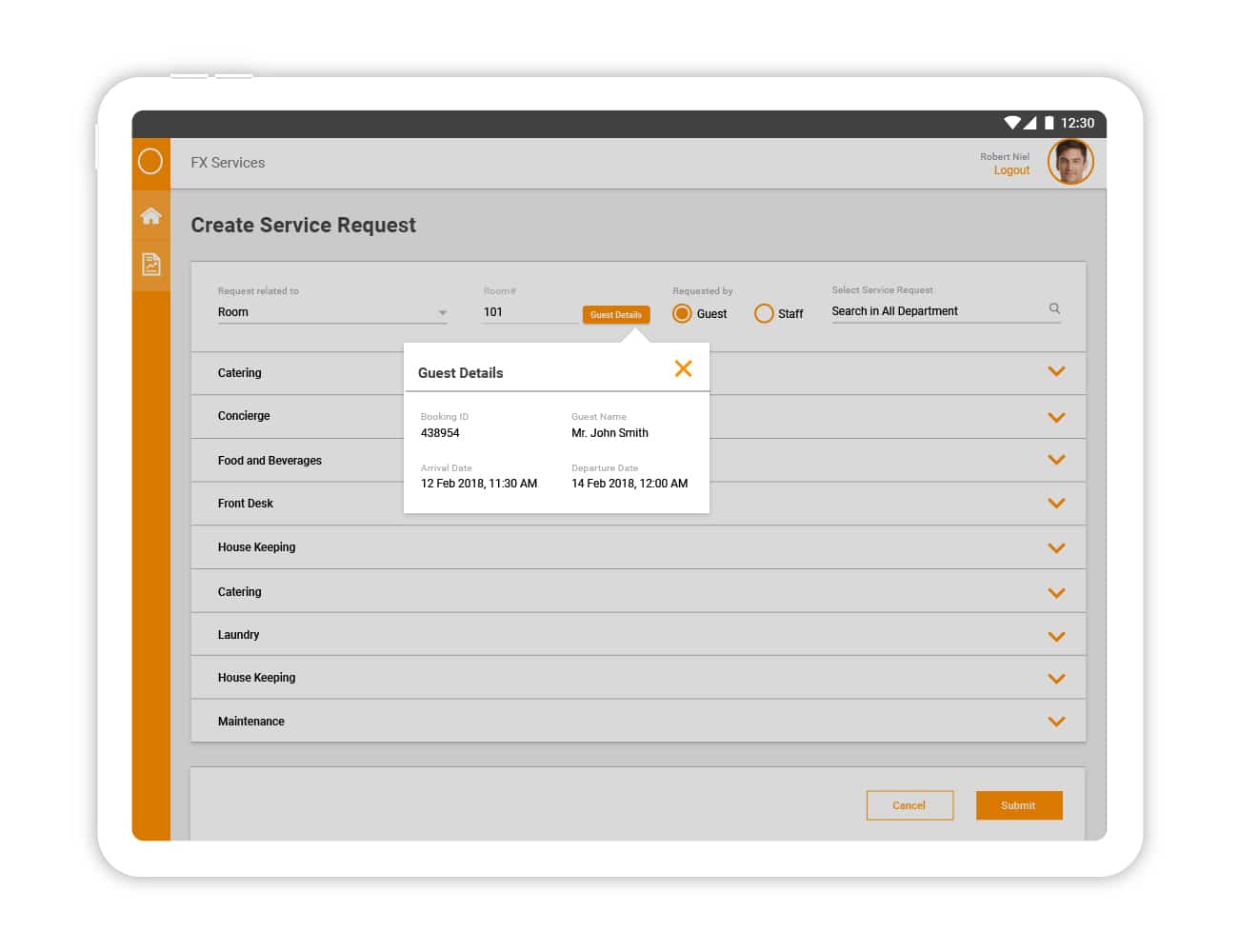Tap the battery icon in status bar
The image size is (1239, 952).
click(1049, 123)
